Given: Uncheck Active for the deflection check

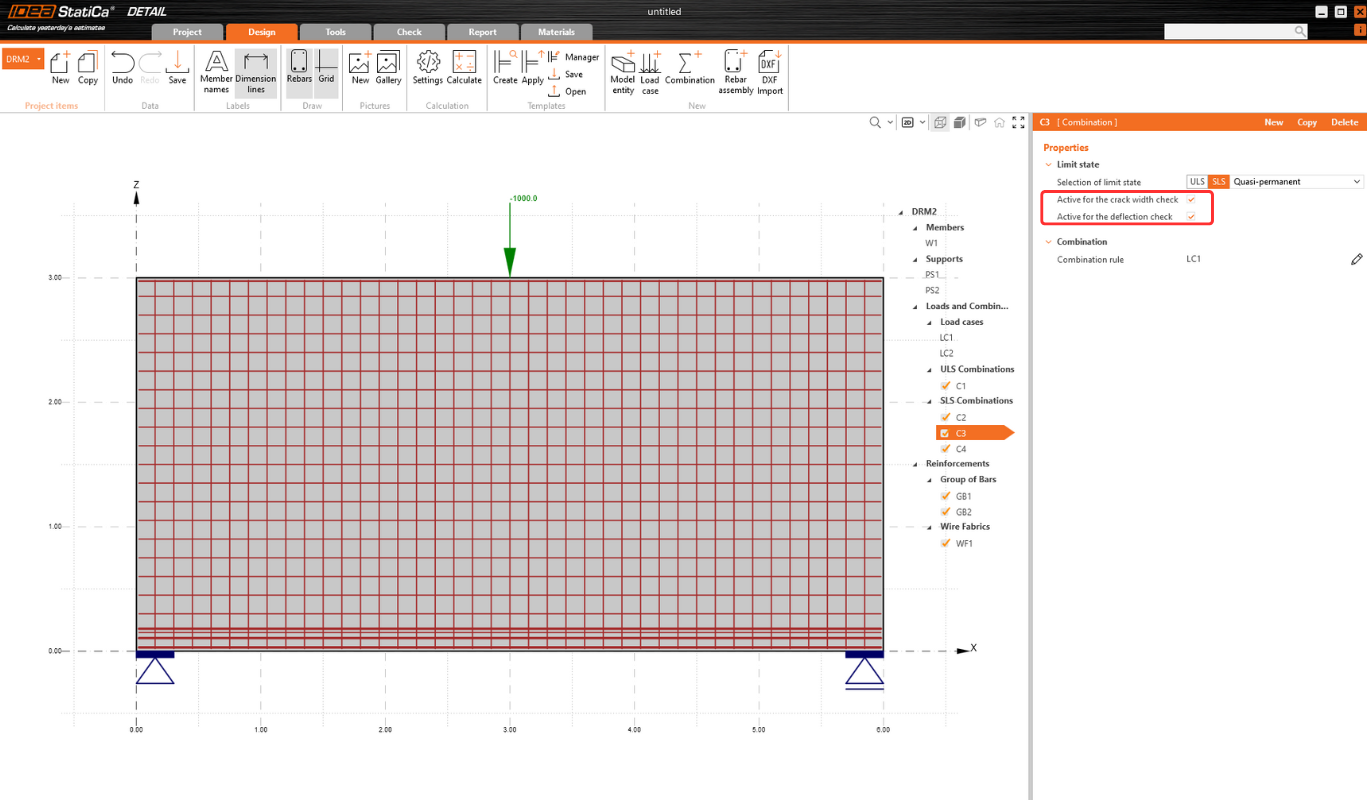Looking at the screenshot, I should coord(1191,217).
